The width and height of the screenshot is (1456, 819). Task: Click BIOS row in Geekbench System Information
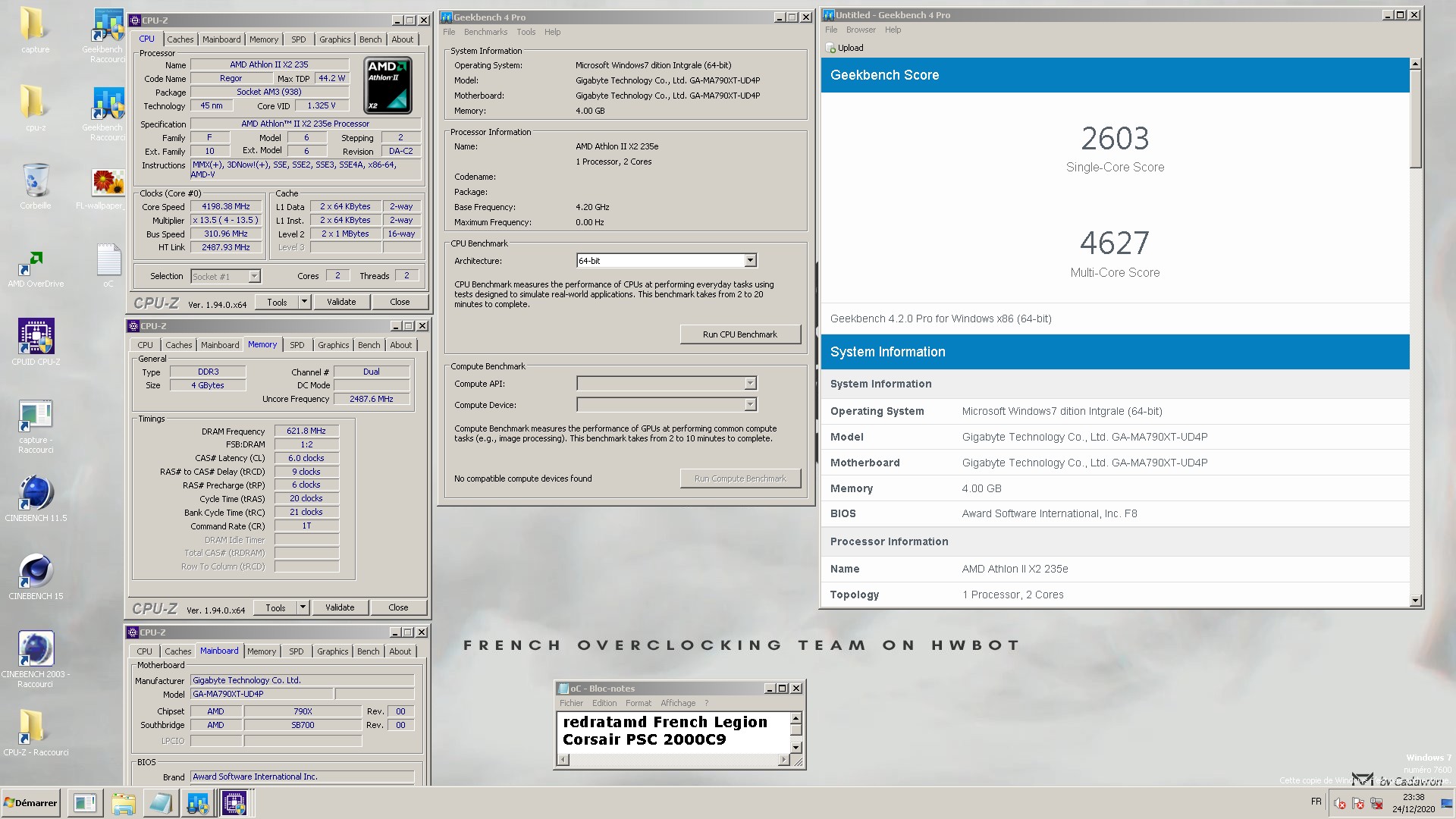tap(1115, 514)
